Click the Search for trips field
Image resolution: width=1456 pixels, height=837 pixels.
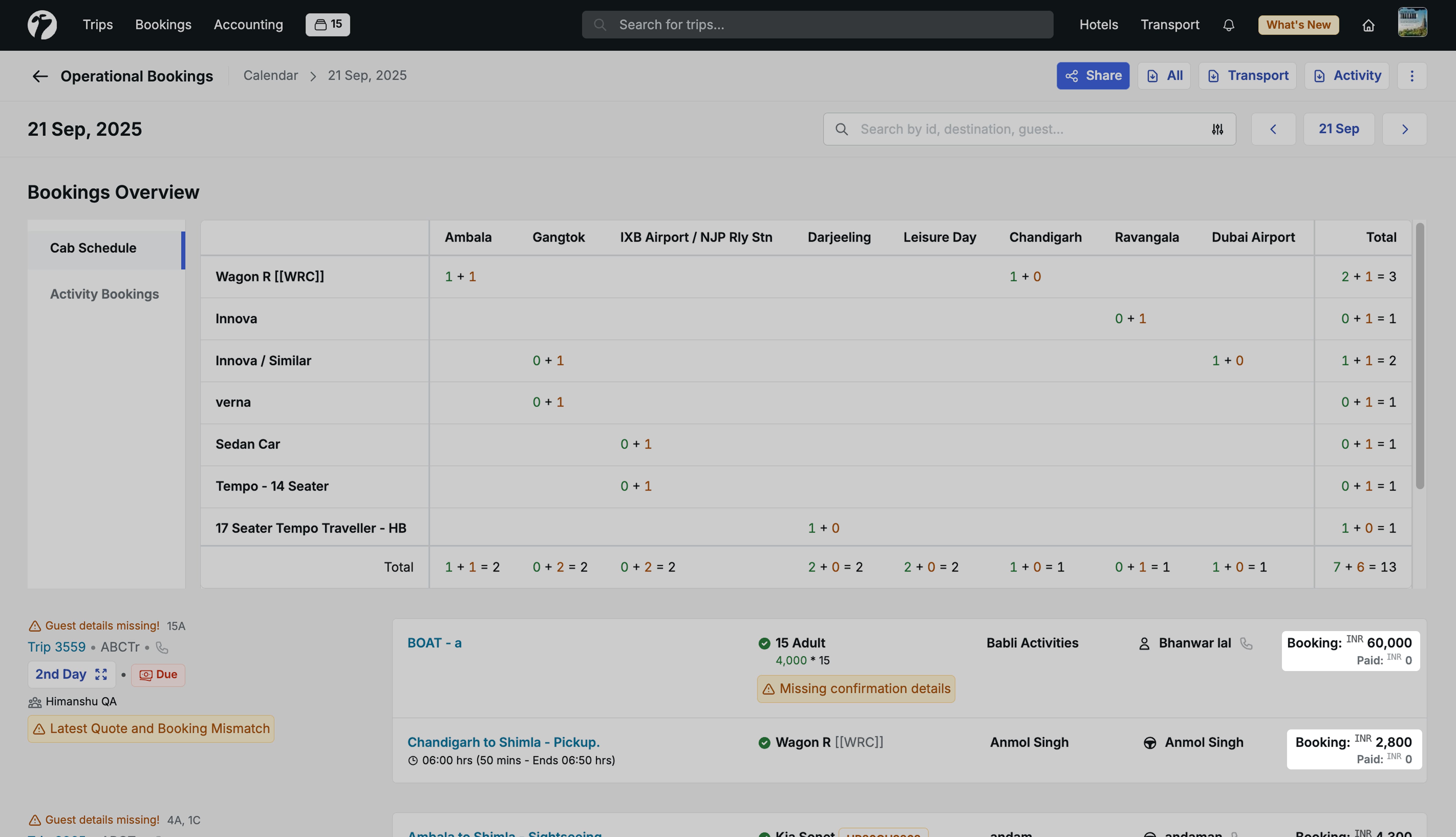click(x=816, y=25)
